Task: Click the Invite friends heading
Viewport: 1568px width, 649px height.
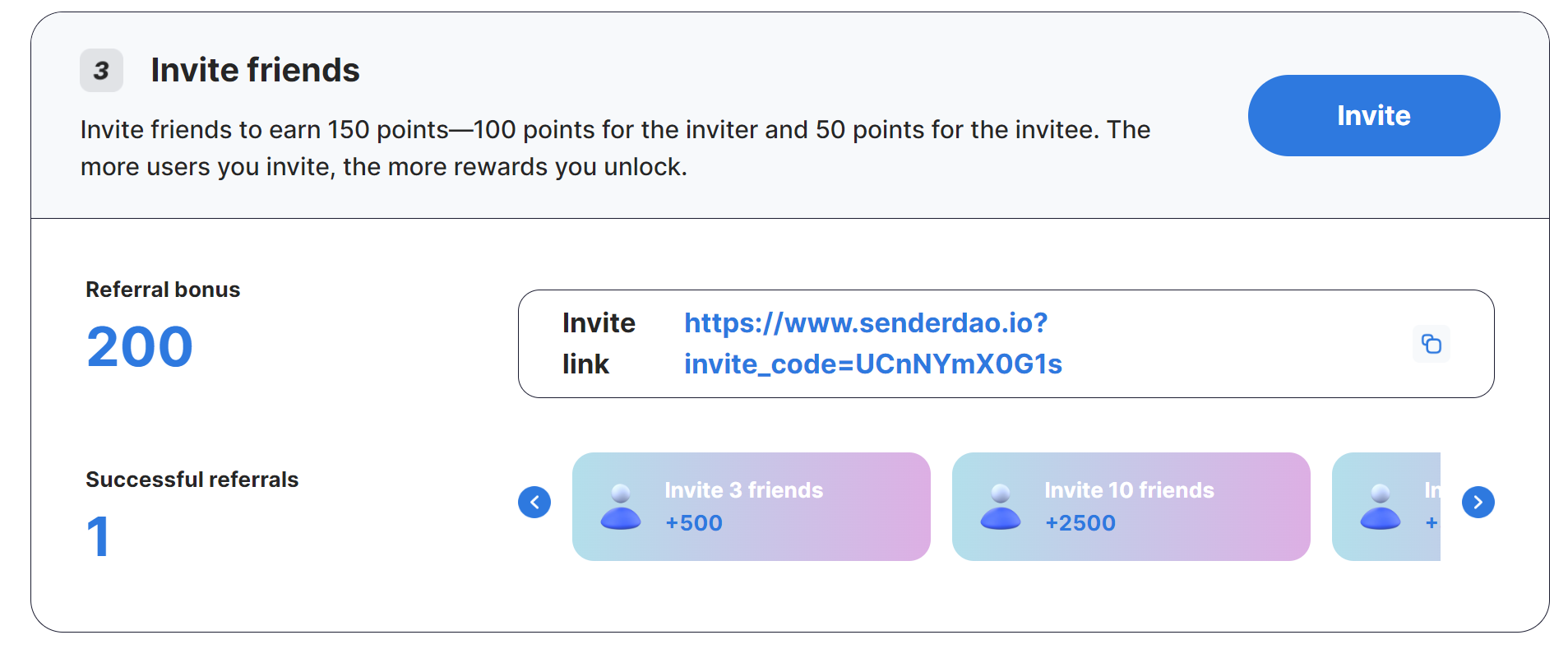Action: [x=255, y=70]
